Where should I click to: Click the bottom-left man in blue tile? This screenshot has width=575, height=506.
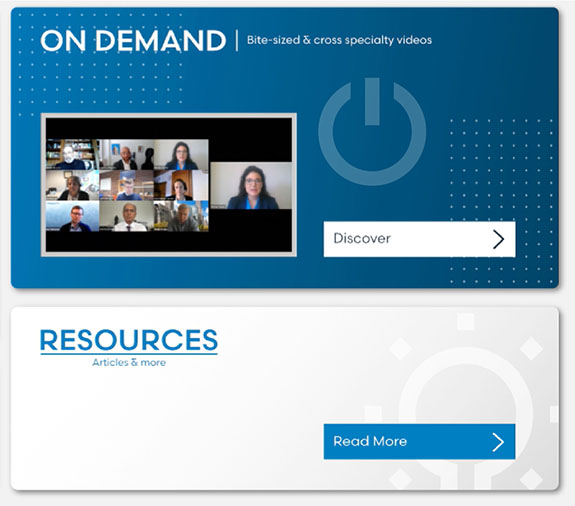point(73,216)
